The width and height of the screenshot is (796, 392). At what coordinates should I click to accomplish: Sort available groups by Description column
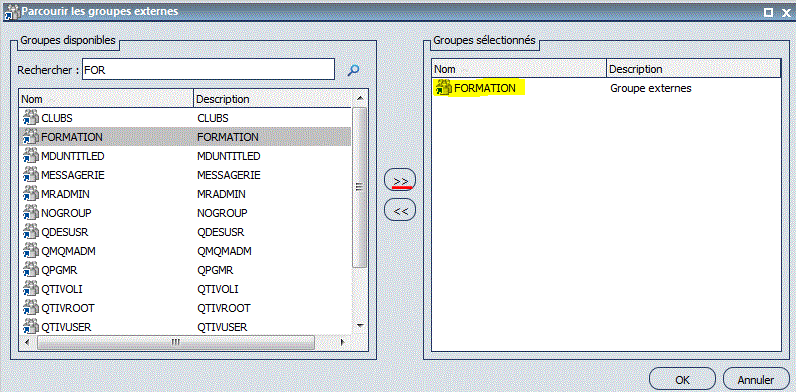272,99
